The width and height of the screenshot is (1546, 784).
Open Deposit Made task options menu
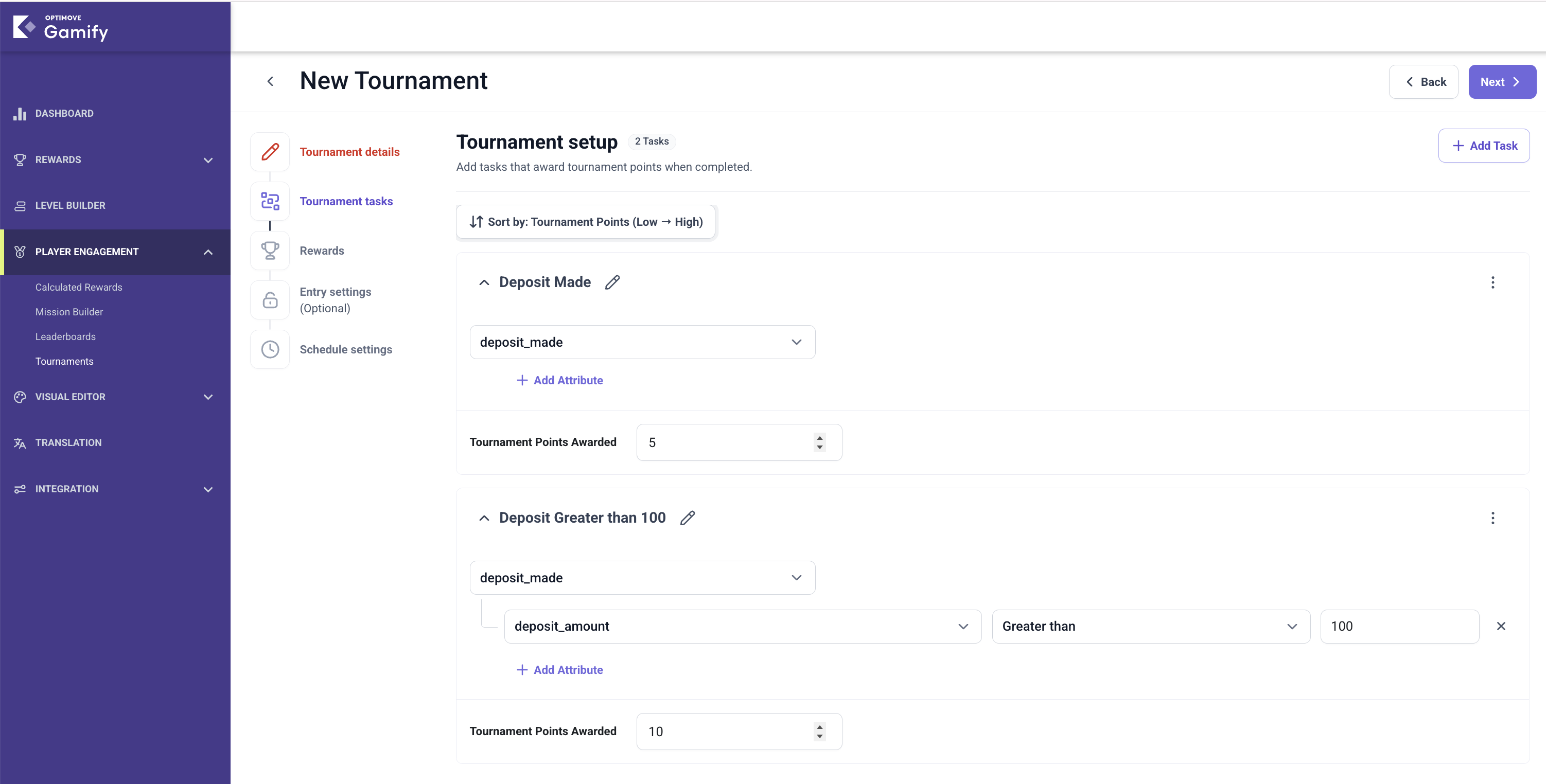click(1492, 282)
